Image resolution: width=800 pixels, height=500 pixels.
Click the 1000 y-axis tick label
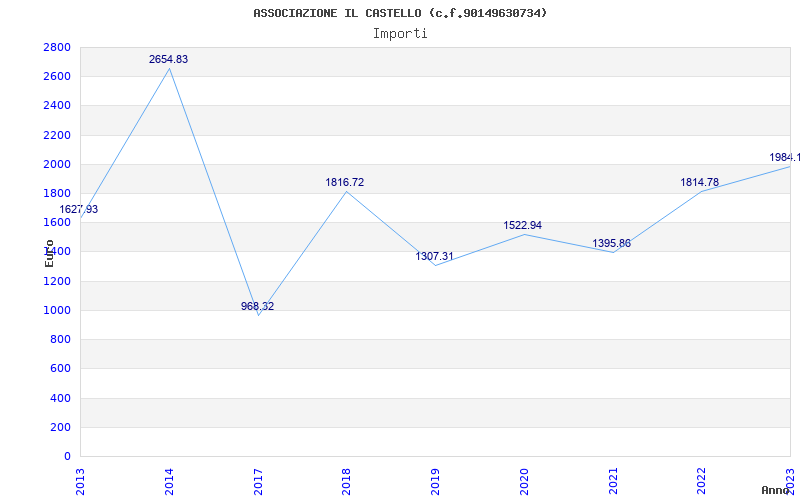pos(57,310)
